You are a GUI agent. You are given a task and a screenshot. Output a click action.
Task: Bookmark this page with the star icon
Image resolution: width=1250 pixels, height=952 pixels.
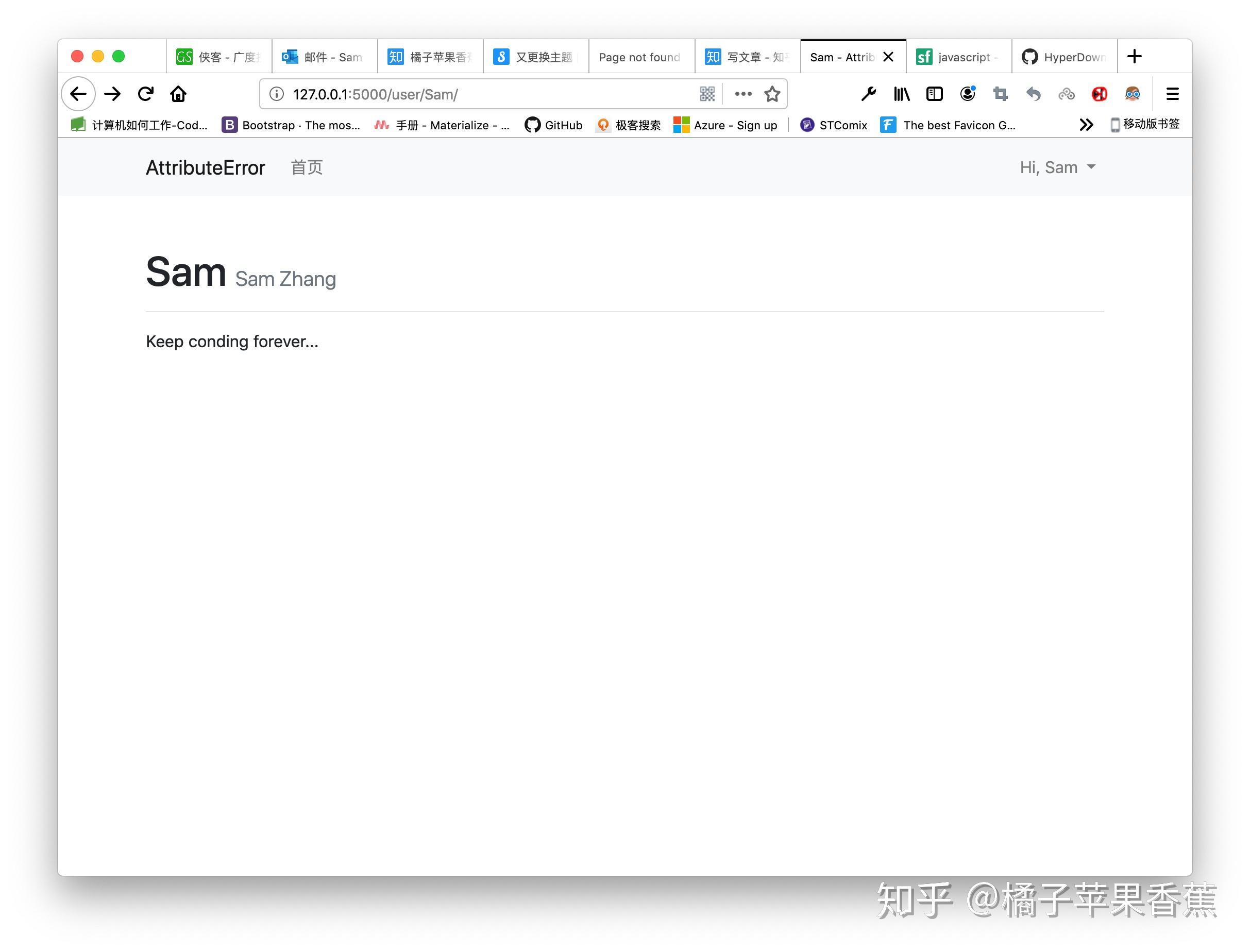[772, 94]
